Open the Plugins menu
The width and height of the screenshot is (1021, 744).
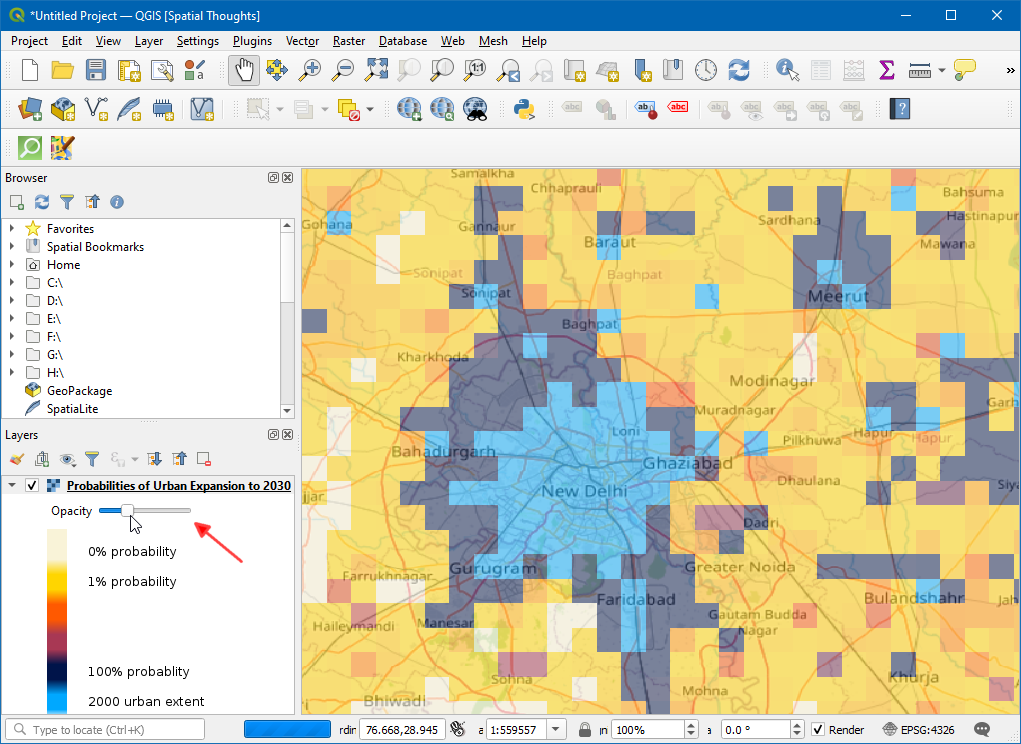pyautogui.click(x=252, y=41)
